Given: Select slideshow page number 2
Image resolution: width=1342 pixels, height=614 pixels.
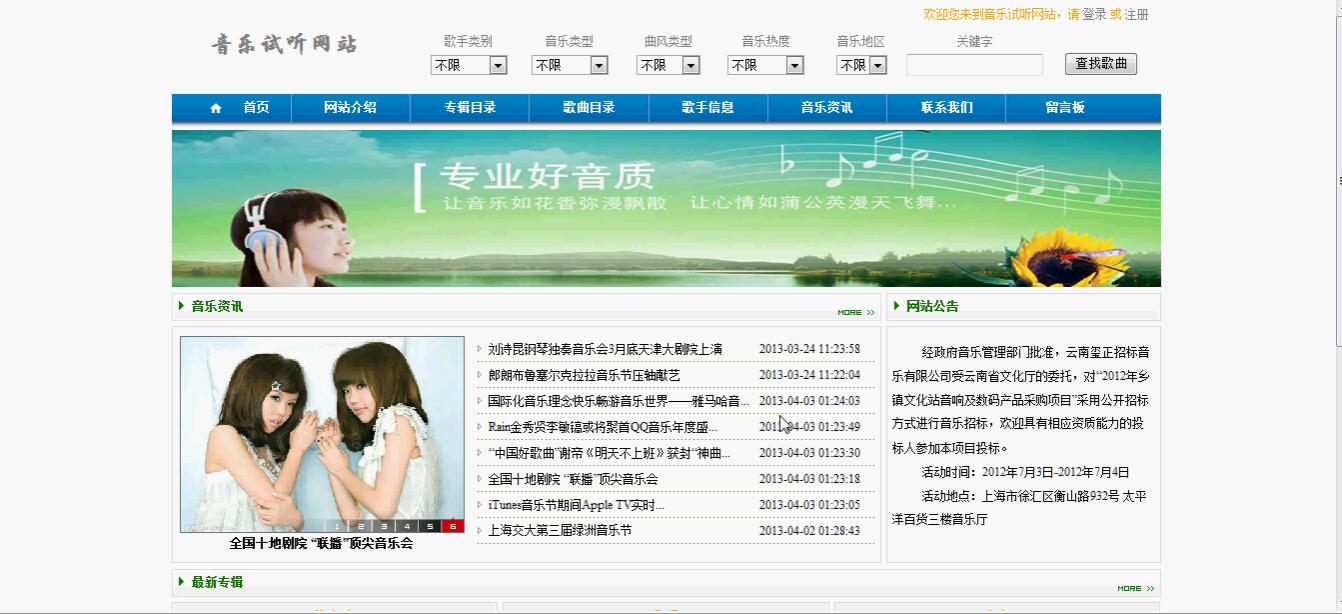Looking at the screenshot, I should [x=360, y=526].
